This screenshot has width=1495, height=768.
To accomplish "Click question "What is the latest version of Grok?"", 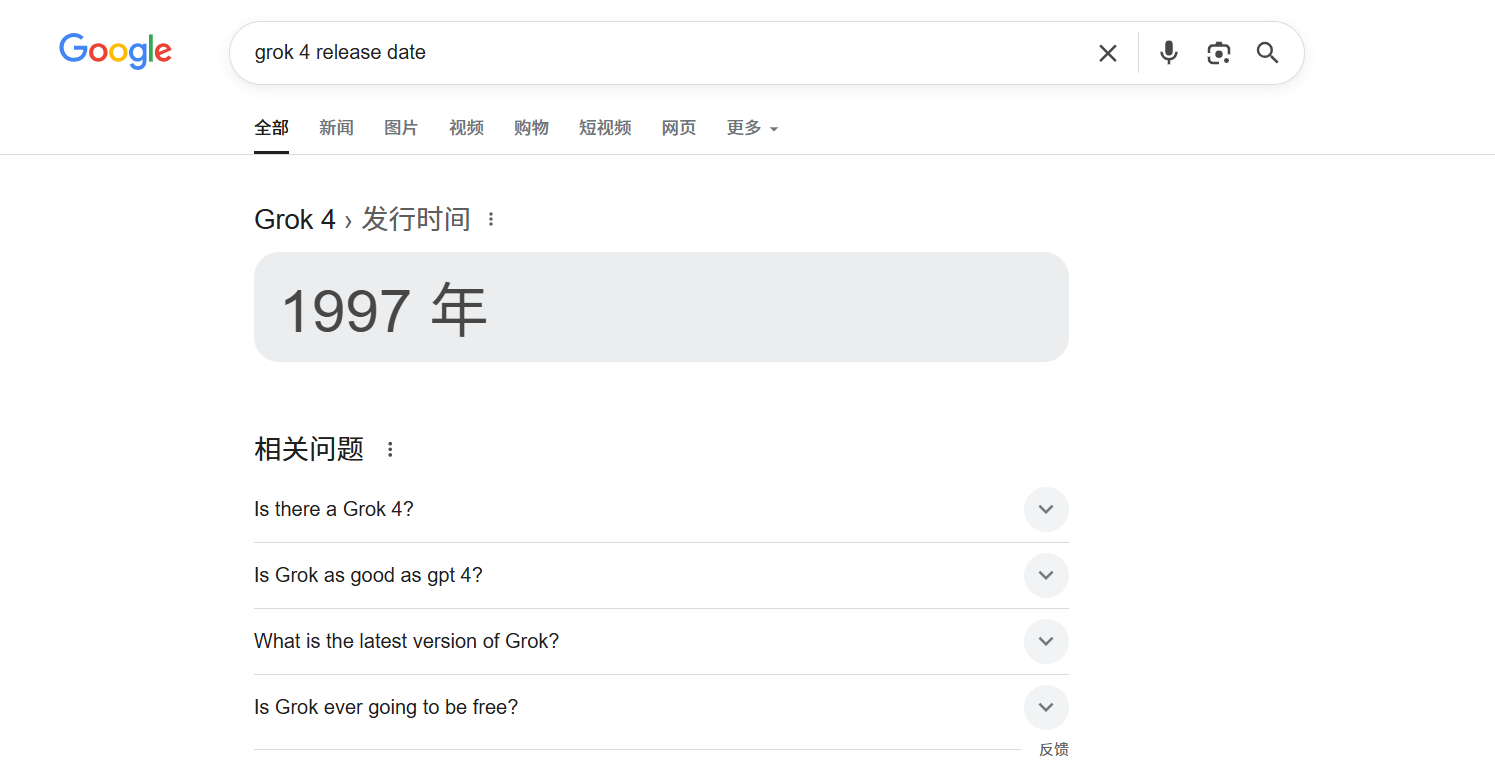I will [x=406, y=642].
